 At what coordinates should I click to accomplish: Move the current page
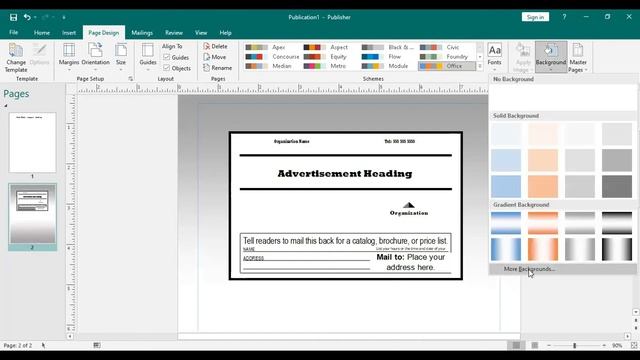[214, 57]
